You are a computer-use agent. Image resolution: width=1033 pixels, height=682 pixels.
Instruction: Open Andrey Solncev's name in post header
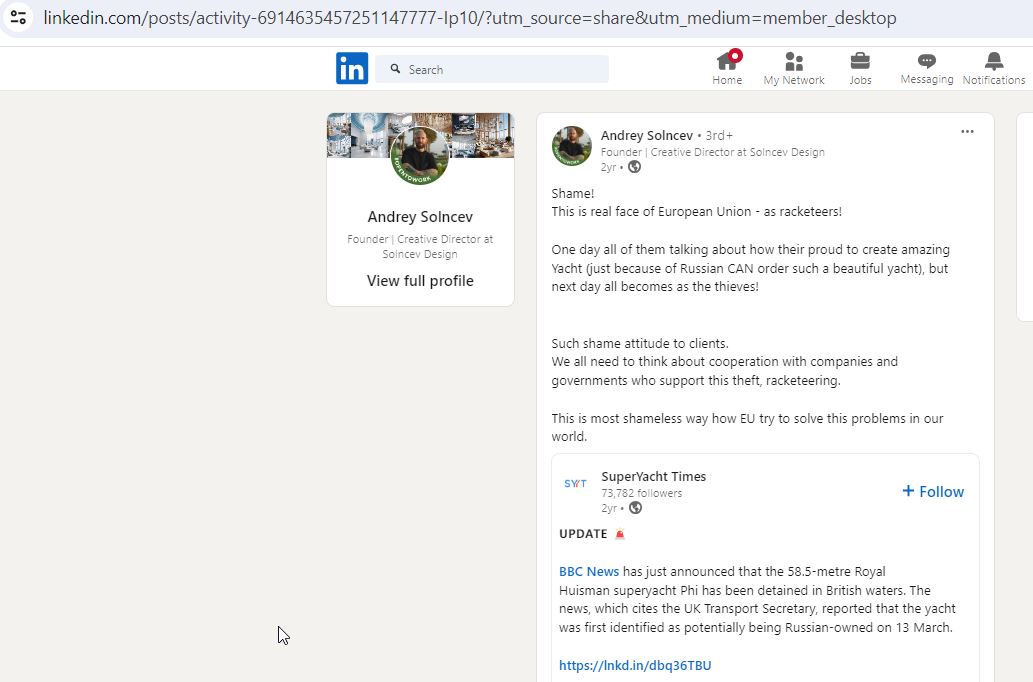[x=646, y=135]
